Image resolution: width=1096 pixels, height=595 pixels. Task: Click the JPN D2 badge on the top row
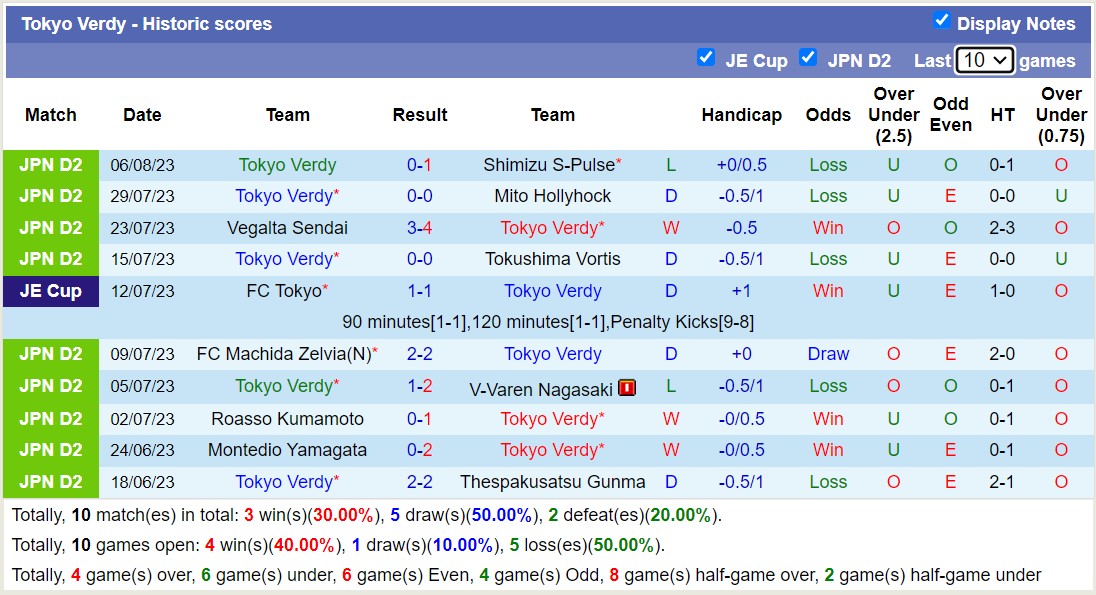point(51,164)
